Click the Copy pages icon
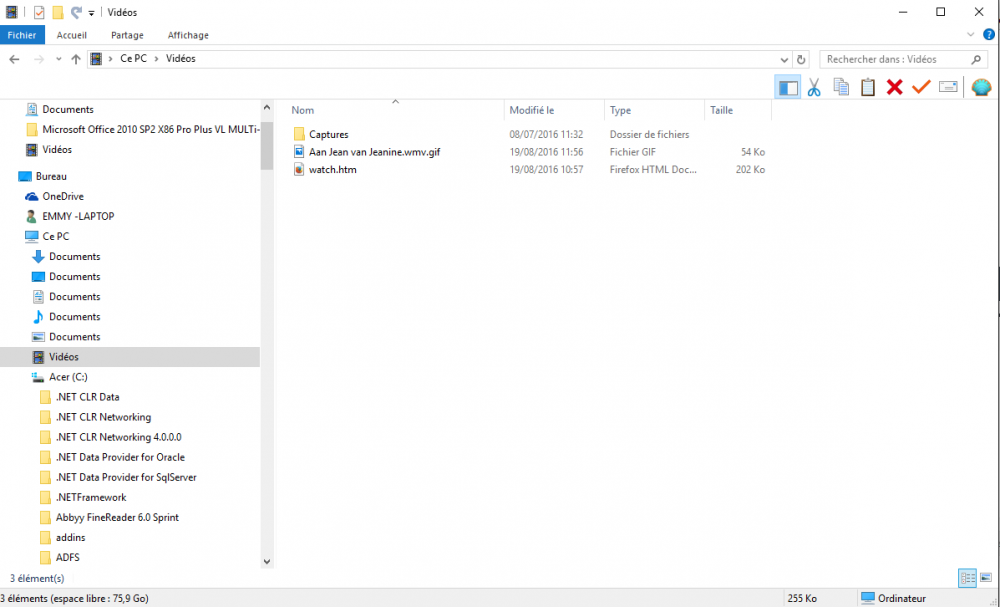 point(841,87)
